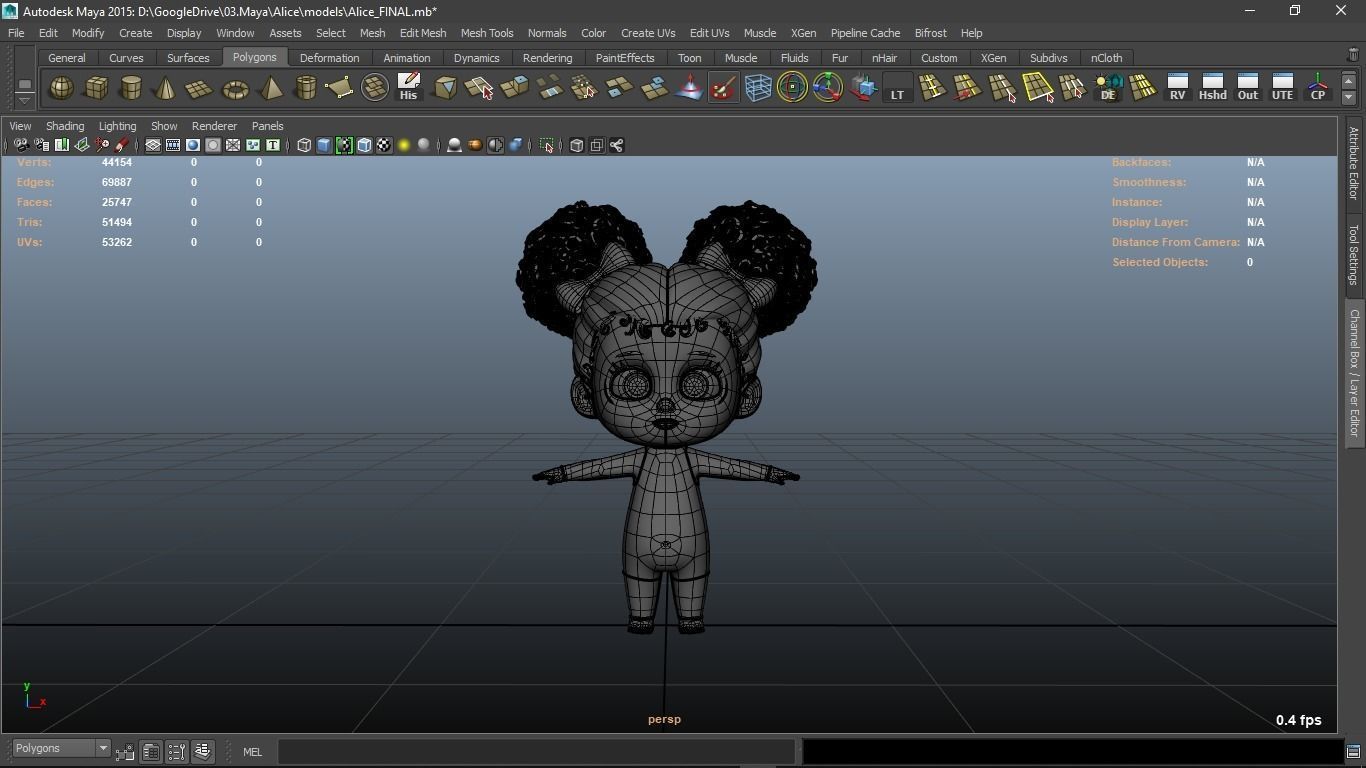Switch to the Rendering shelf tab

(547, 58)
